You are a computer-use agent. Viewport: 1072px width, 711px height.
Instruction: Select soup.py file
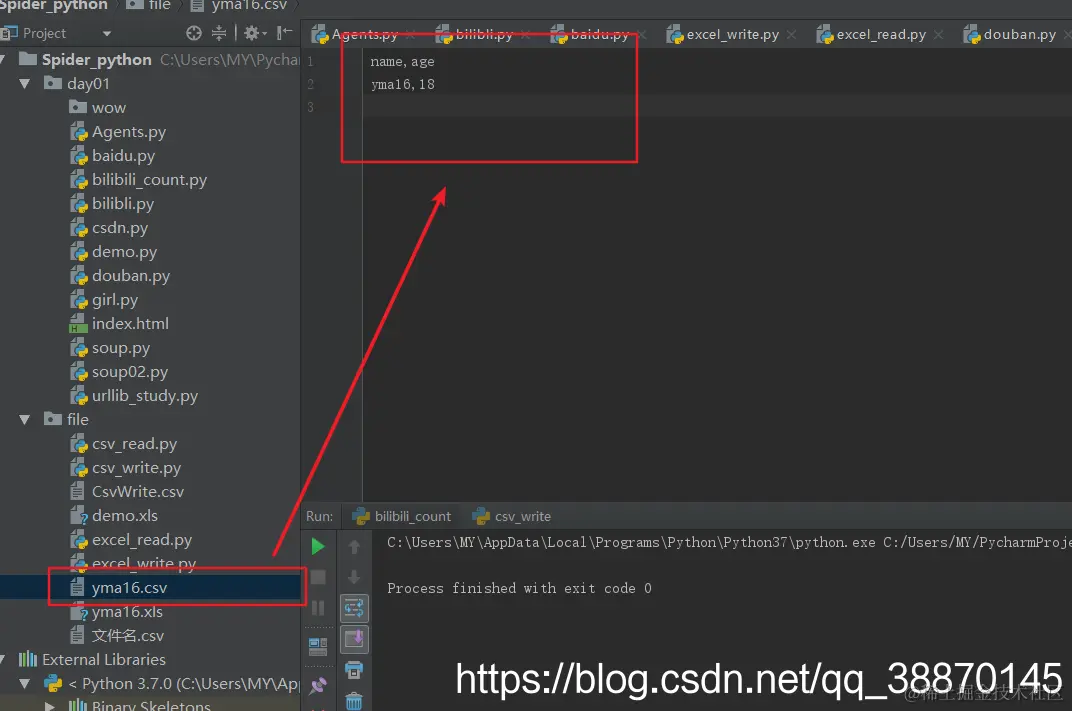[x=110, y=348]
